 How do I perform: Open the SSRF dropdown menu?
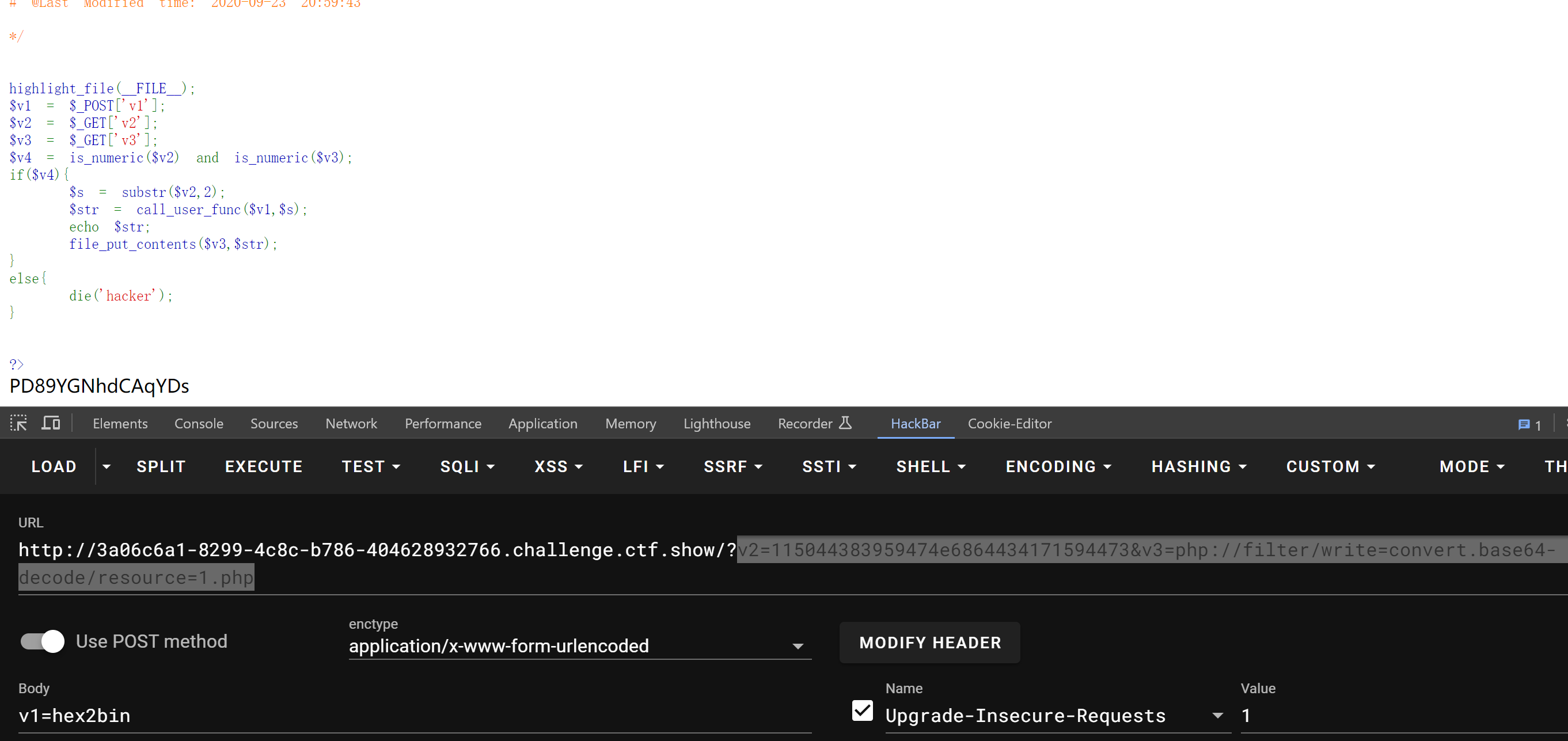click(x=732, y=466)
